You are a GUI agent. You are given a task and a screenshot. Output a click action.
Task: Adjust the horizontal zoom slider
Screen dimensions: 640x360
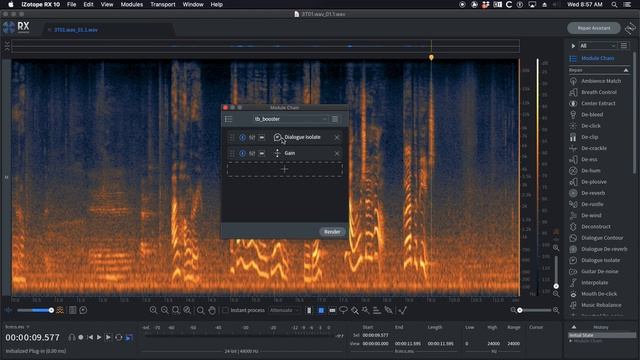point(534,311)
